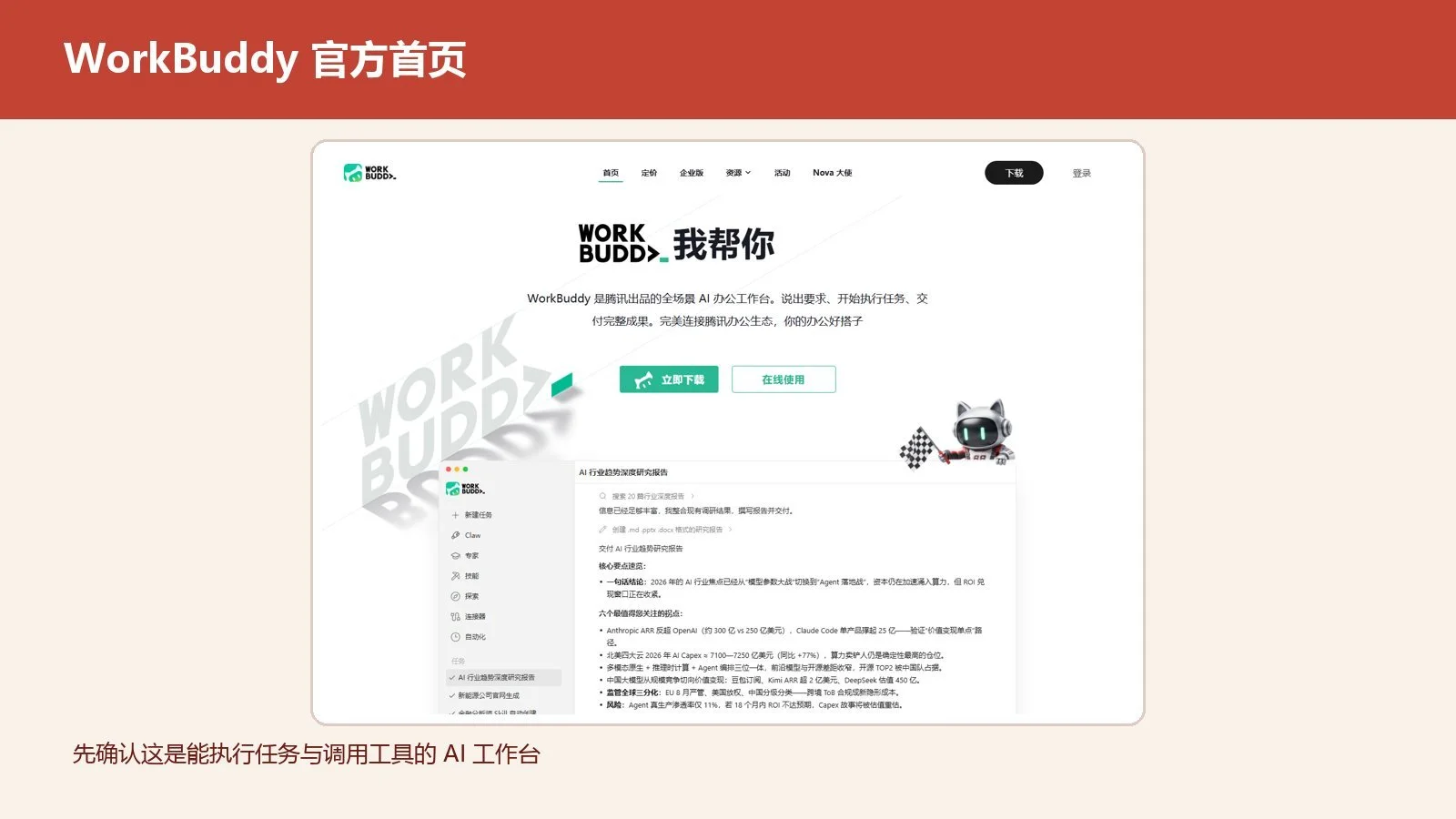Click the 六个最值得您关注的拐点 heading

pos(641,613)
